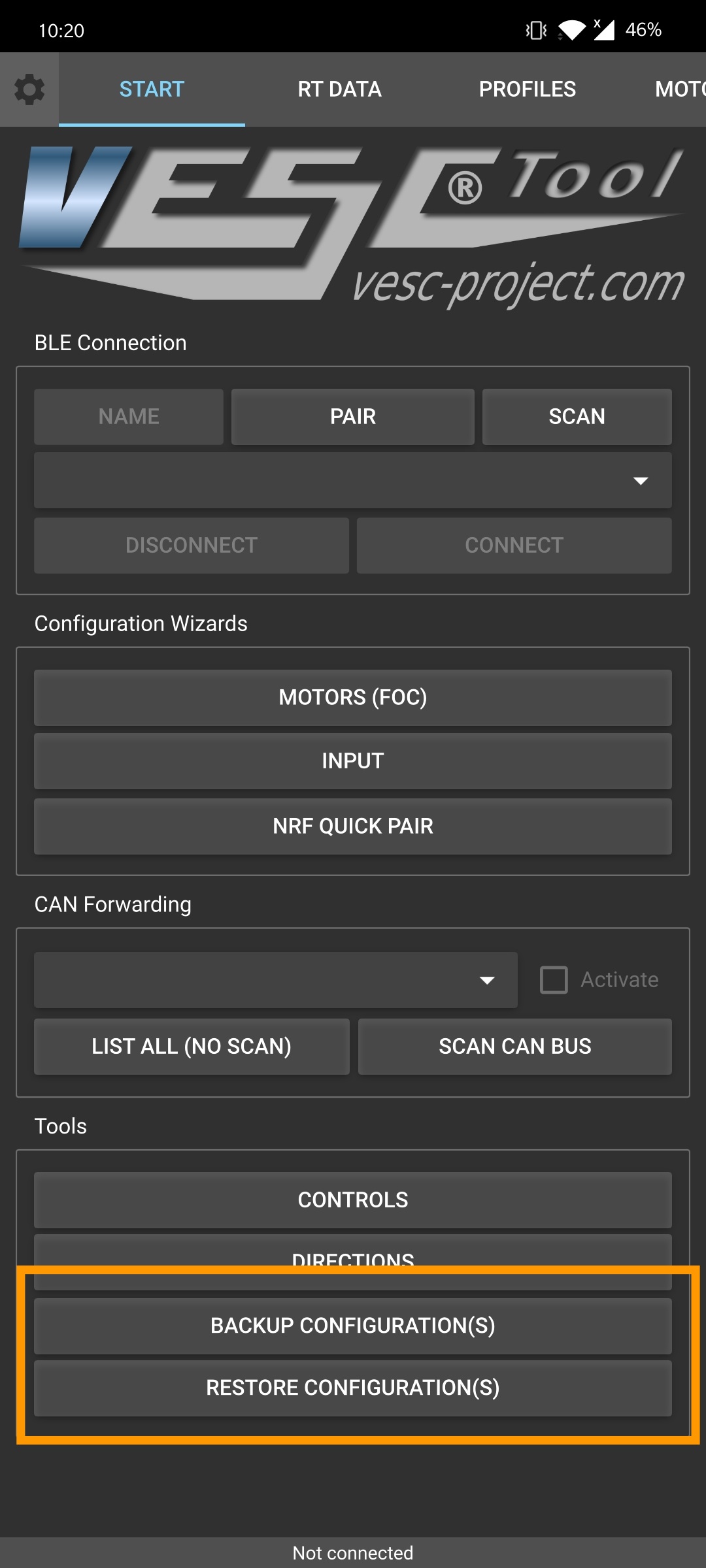706x1568 pixels.
Task: Choose RESTORE CONFIGURATION(S)
Action: coord(353,1388)
